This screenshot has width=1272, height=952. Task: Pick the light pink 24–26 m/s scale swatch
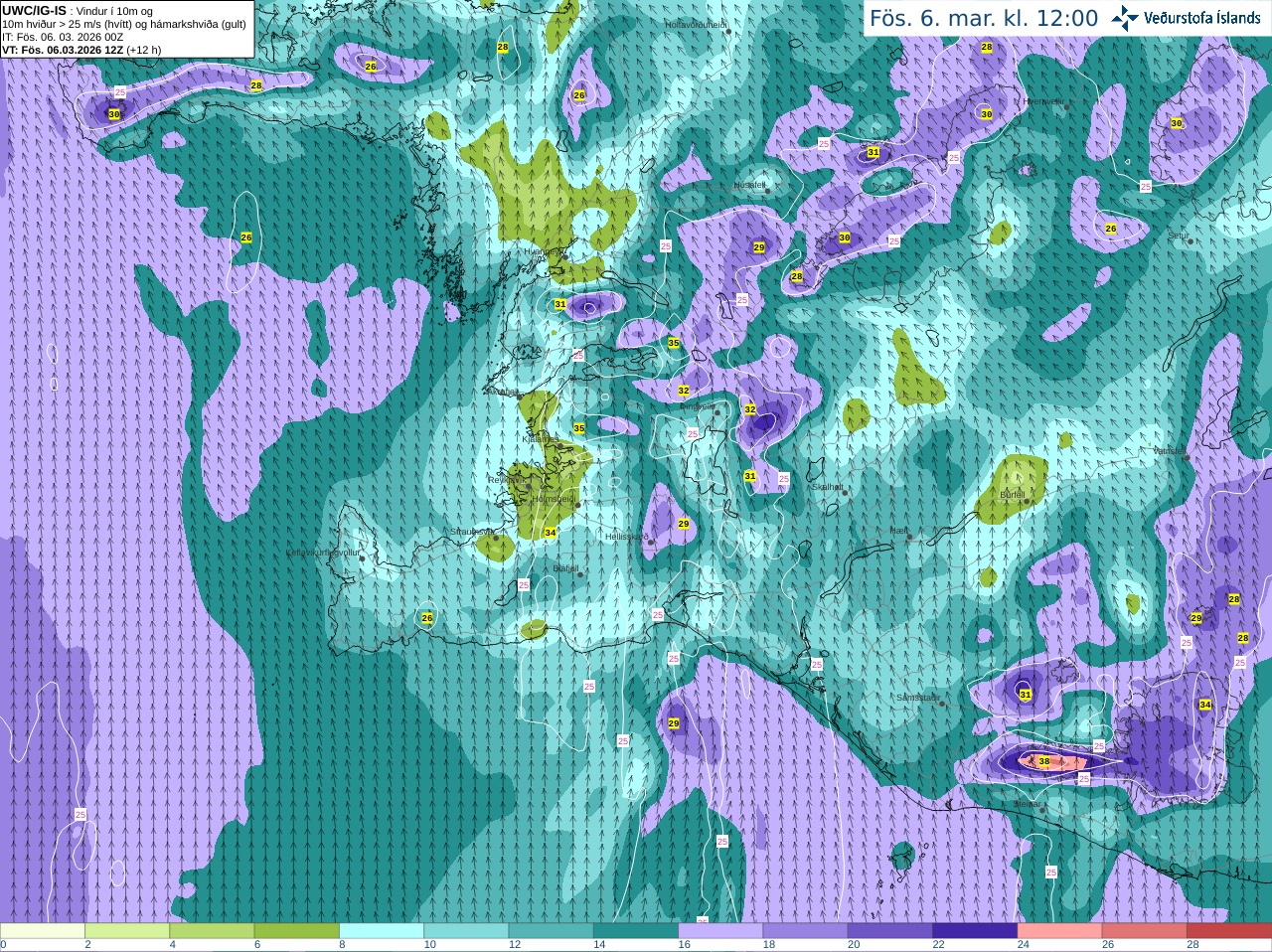point(1060,931)
